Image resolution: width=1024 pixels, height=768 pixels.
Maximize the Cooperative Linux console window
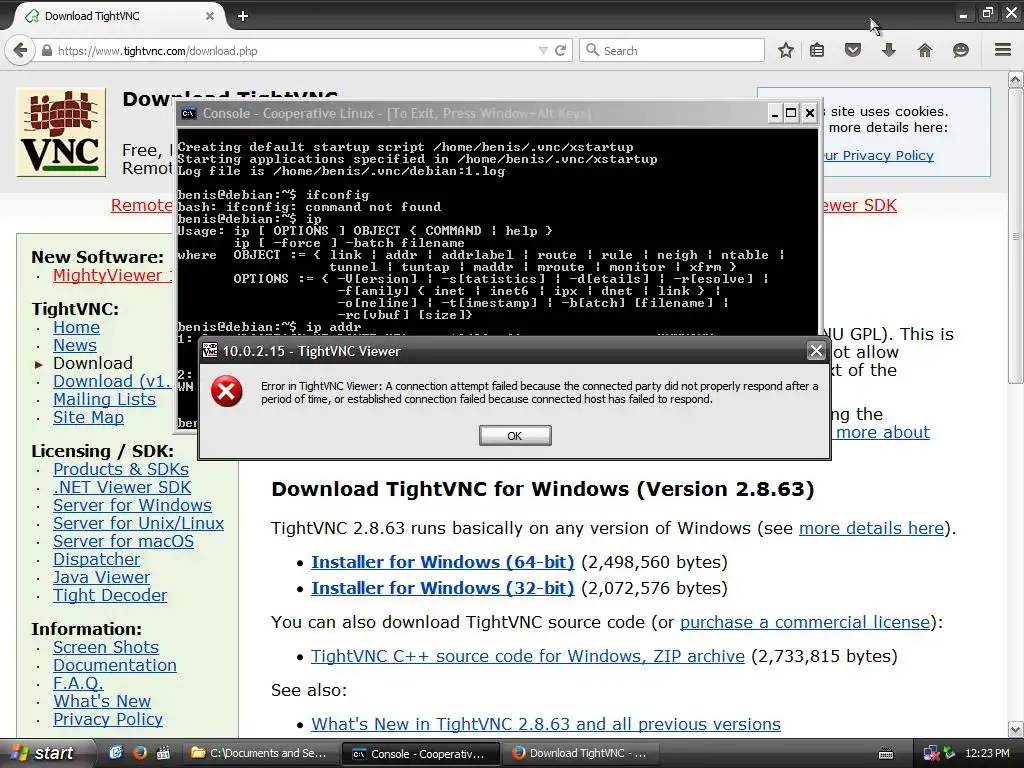pyautogui.click(x=791, y=113)
